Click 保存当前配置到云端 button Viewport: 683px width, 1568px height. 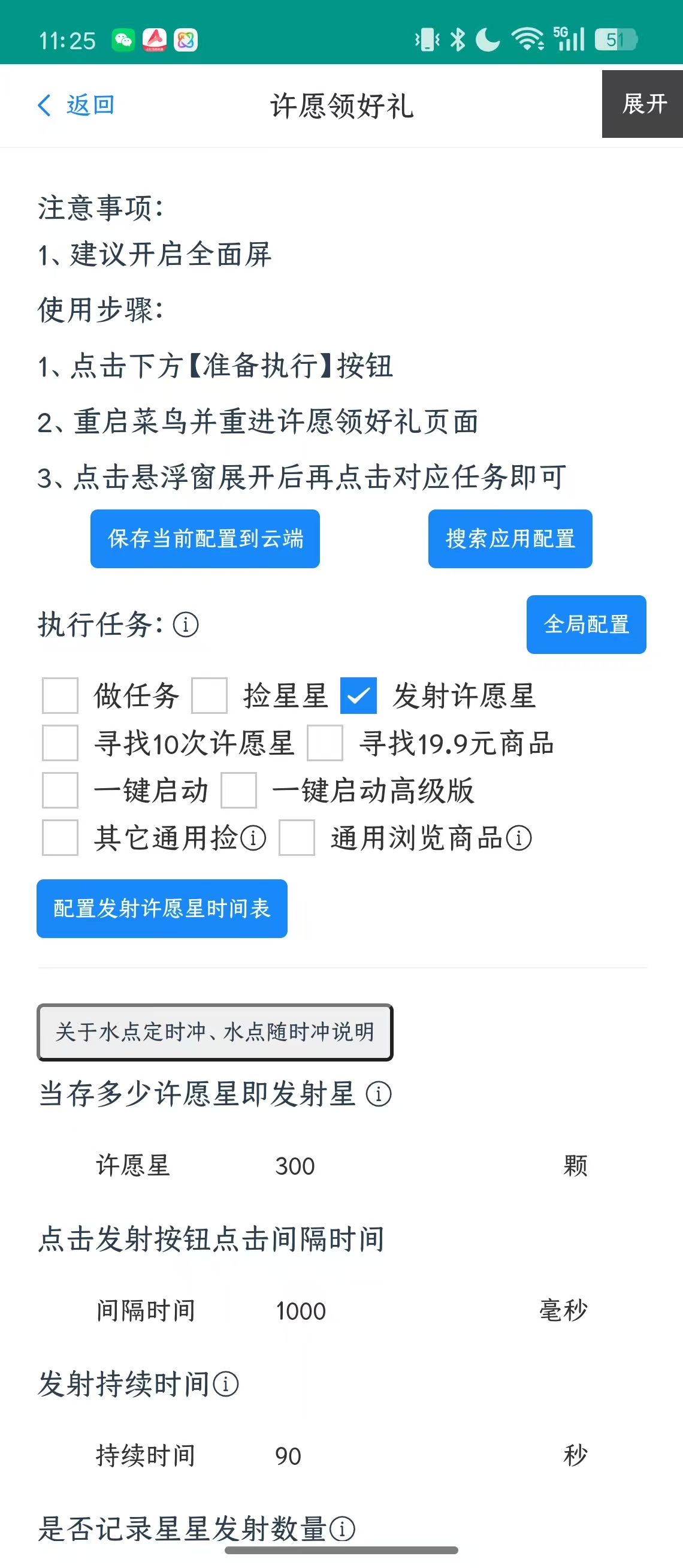(205, 539)
